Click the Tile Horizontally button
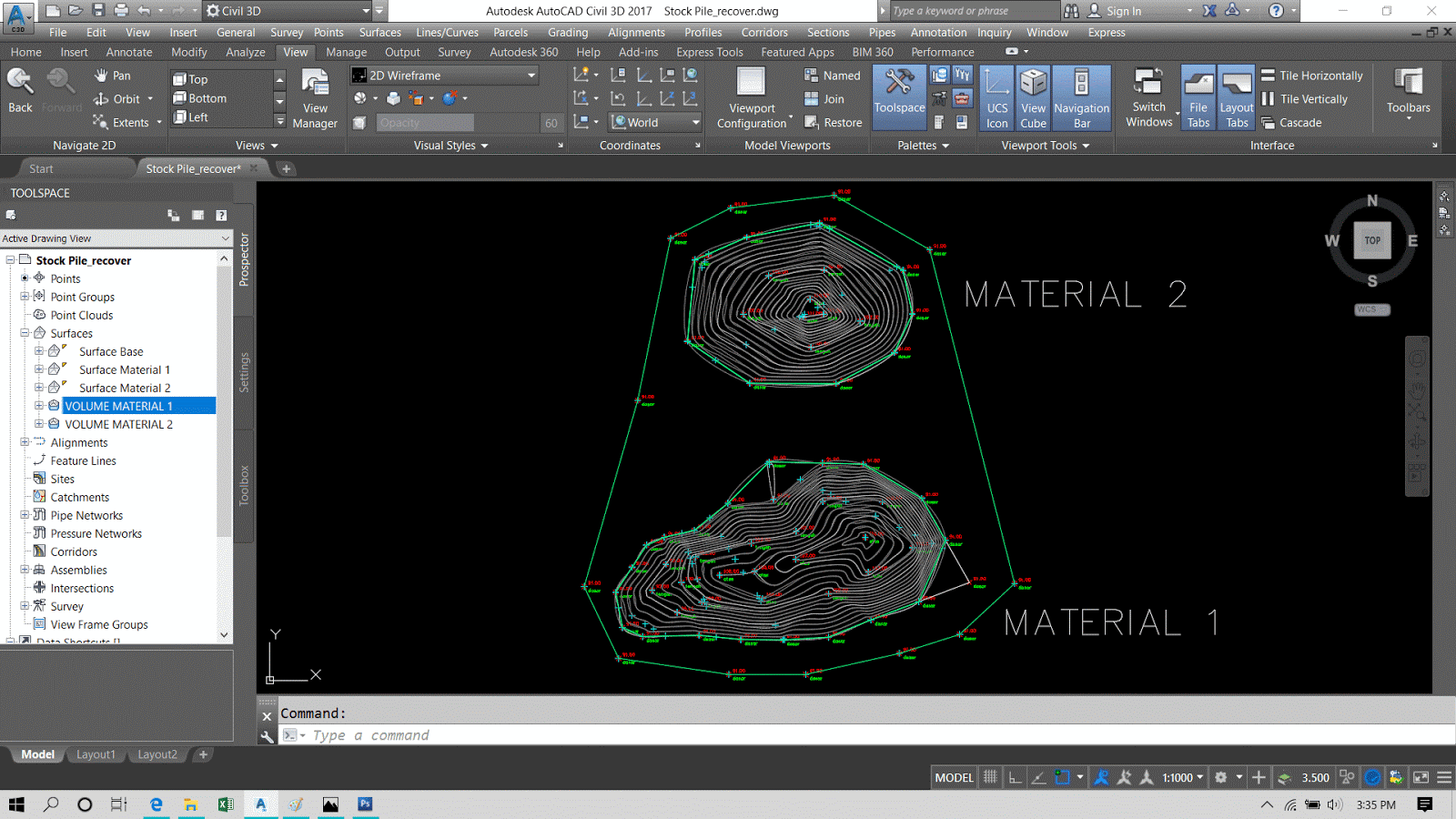 point(1311,76)
